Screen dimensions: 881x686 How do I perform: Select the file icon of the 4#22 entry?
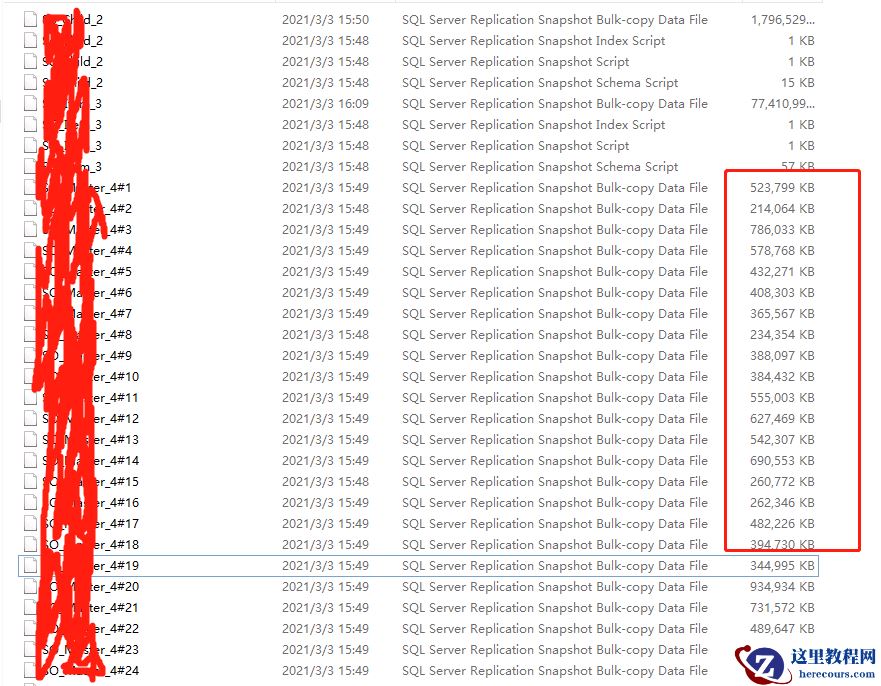30,629
